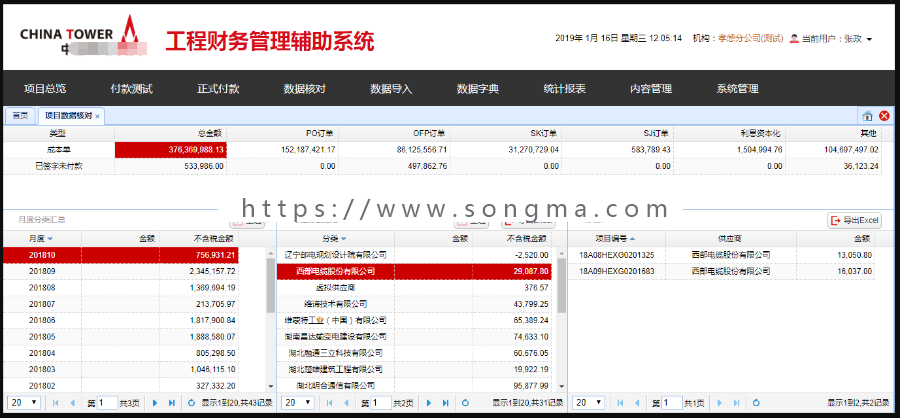Viewport: 900px width, 418px height.
Task: Click the 分类 list vertical scrollbar thumb
Action: pyautogui.click(x=562, y=285)
